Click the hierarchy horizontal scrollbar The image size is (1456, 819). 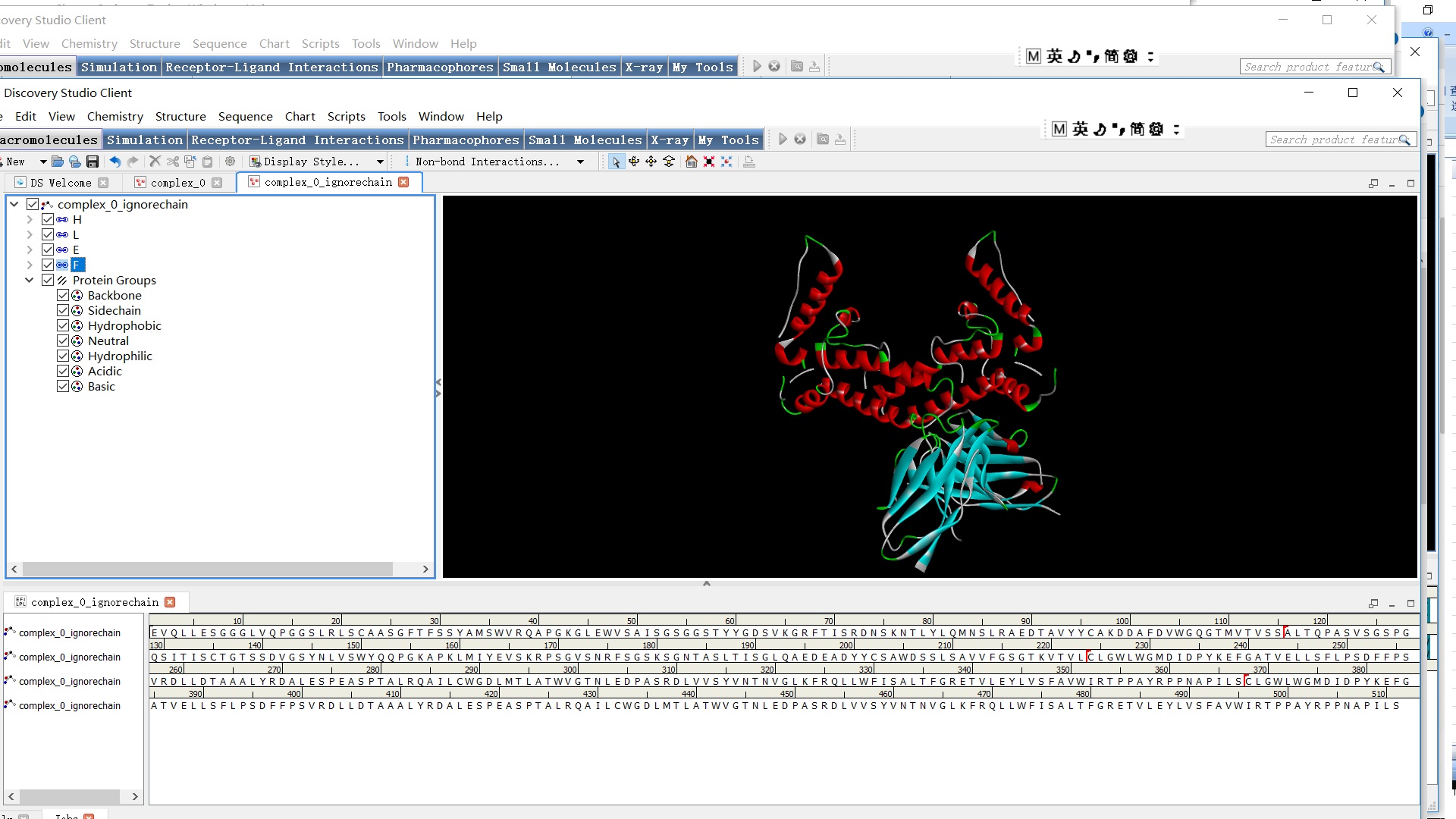click(x=208, y=569)
